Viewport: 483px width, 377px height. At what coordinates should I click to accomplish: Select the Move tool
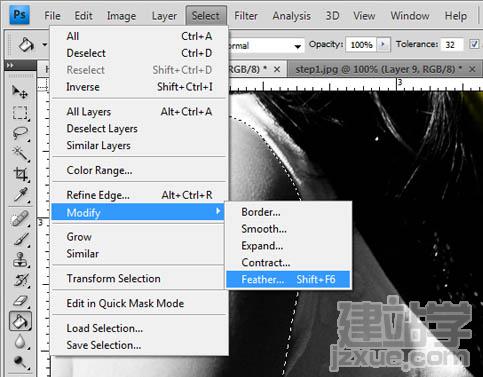[20, 92]
